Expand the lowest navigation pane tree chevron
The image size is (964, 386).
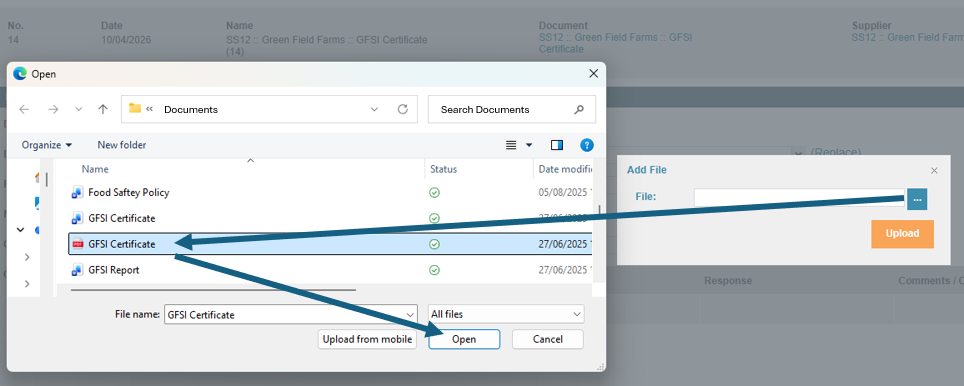[x=27, y=283]
